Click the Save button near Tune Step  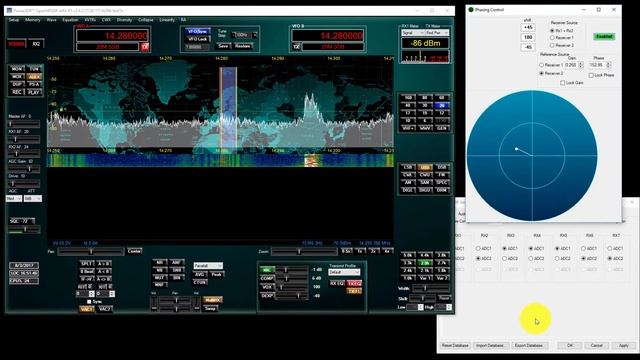click(223, 46)
